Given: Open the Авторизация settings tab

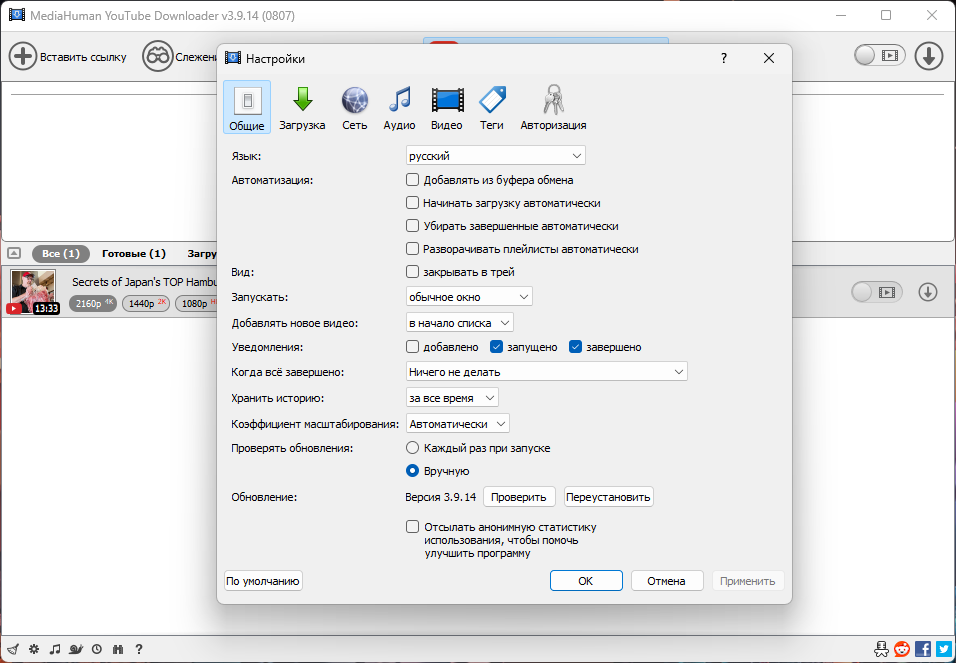Looking at the screenshot, I should [554, 107].
